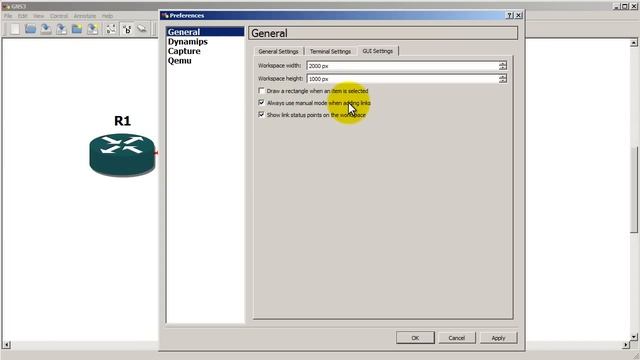Click the toolbar icon showing letter b
The image size is (640, 360).
127,29
